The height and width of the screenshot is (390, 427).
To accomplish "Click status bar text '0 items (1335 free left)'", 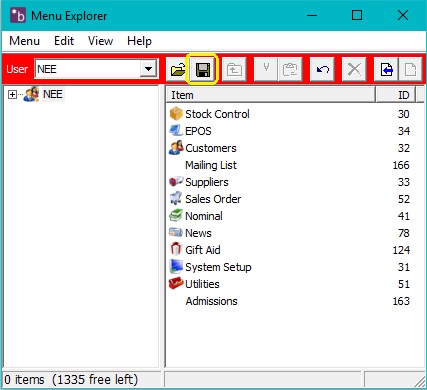I will point(71,379).
